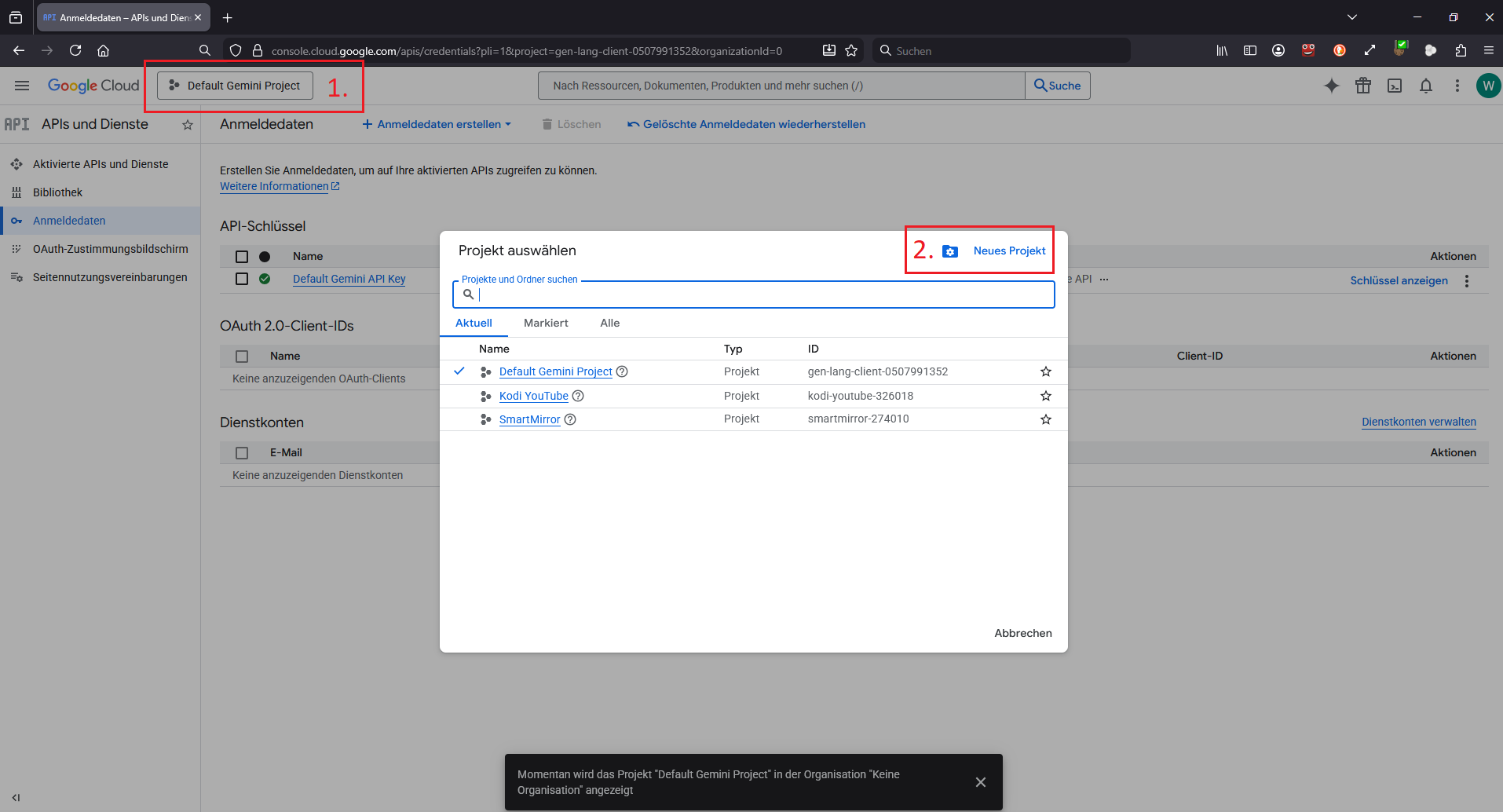1503x812 pixels.
Task: Open the Google Cloud navigation hamburger menu
Action: (22, 86)
